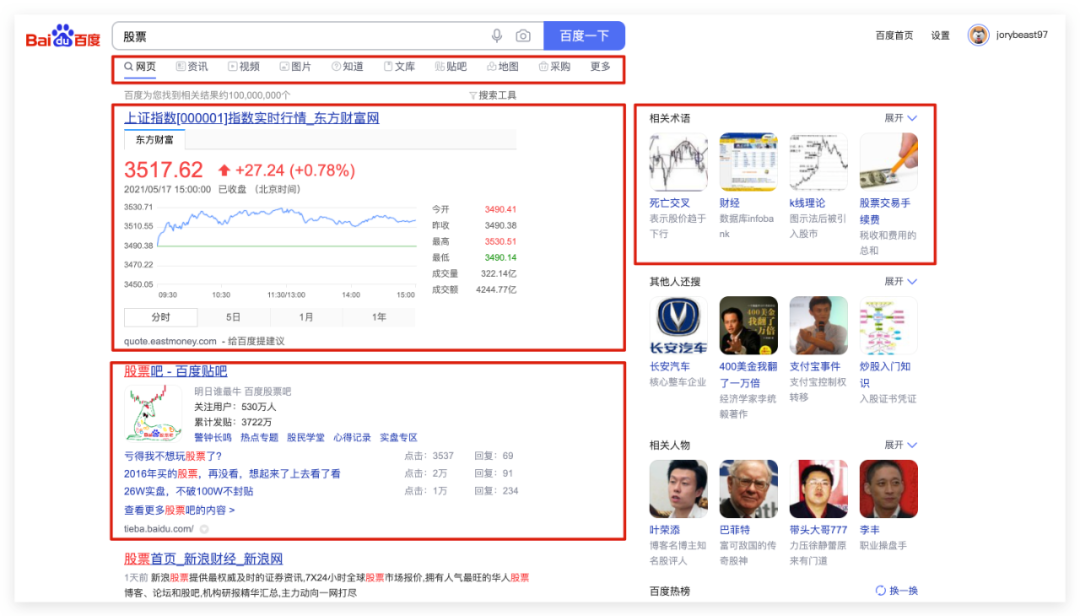This screenshot has height=616, width=1080.
Task: Click the 带头大哥777 portrait
Action: click(818, 489)
